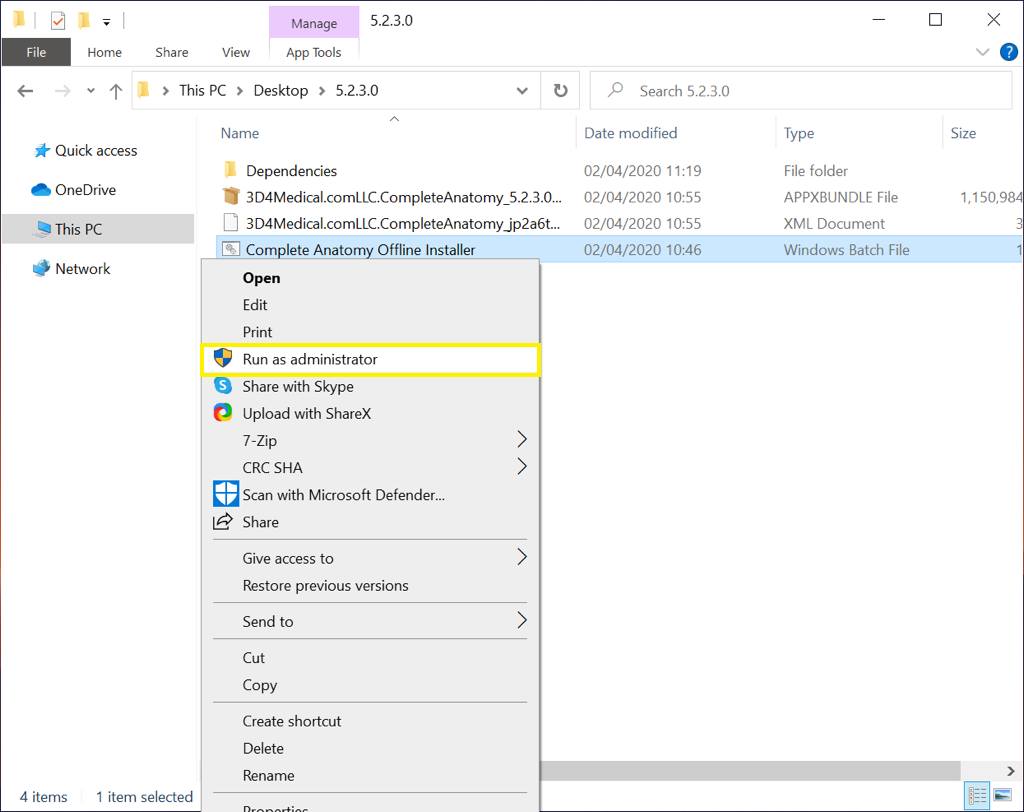The image size is (1024, 812).
Task: Switch to the View ribbon tab
Action: [236, 52]
